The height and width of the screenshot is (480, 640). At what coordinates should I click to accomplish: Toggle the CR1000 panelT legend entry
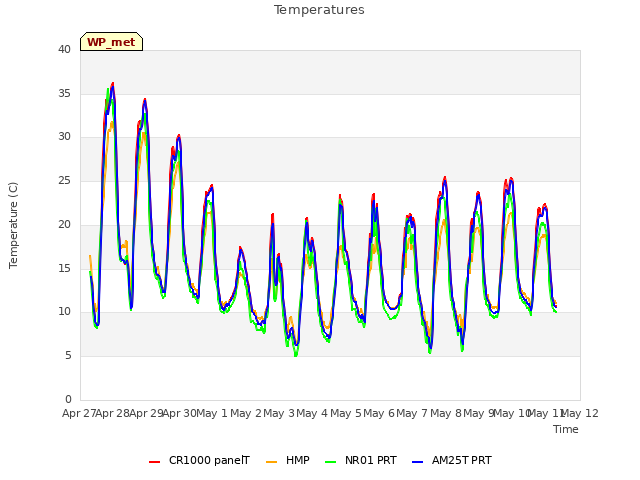click(199, 460)
